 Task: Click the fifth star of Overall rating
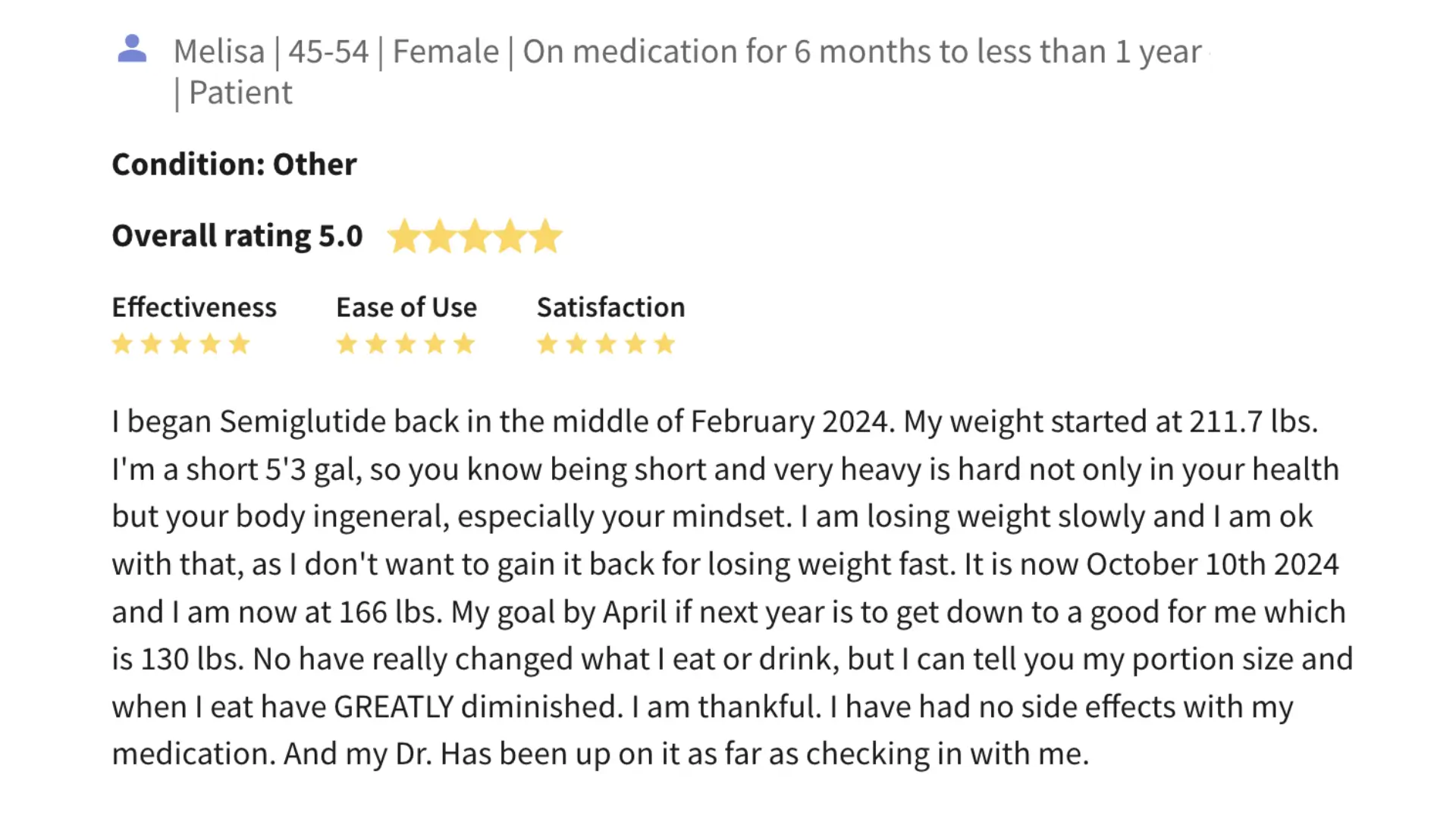pyautogui.click(x=546, y=237)
